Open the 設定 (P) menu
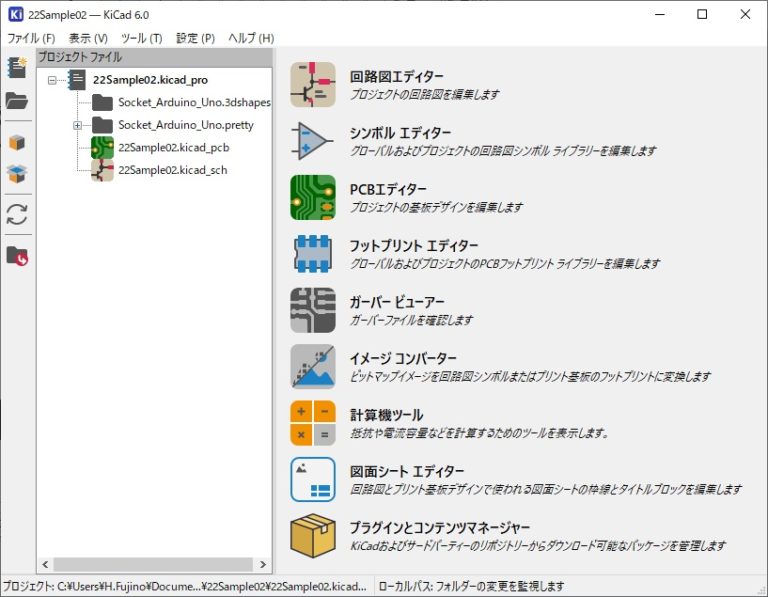Image resolution: width=768 pixels, height=597 pixels. point(195,38)
